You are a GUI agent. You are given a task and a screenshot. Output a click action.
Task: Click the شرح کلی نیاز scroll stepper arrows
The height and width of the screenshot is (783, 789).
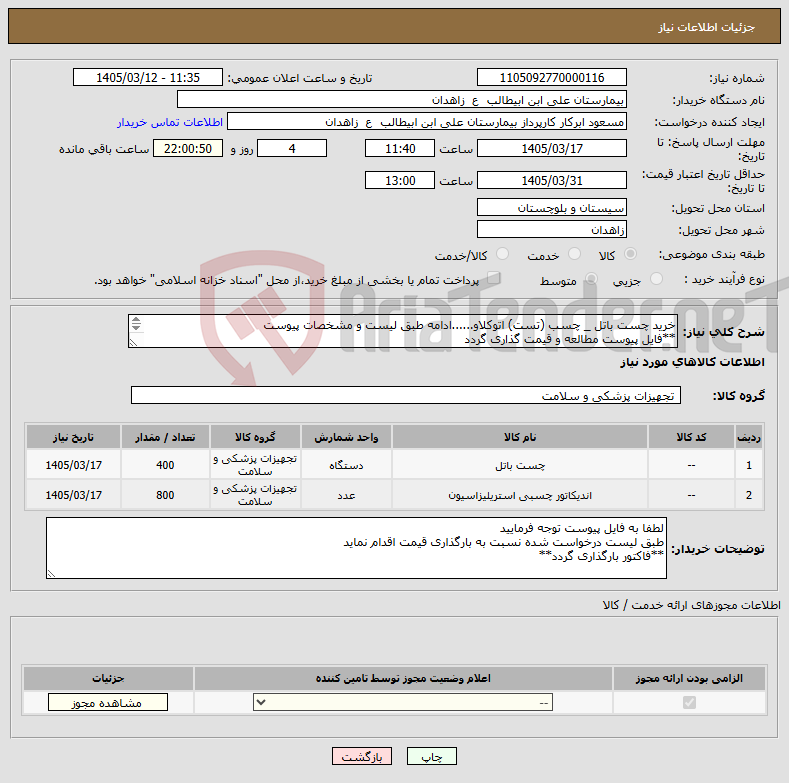136,324
